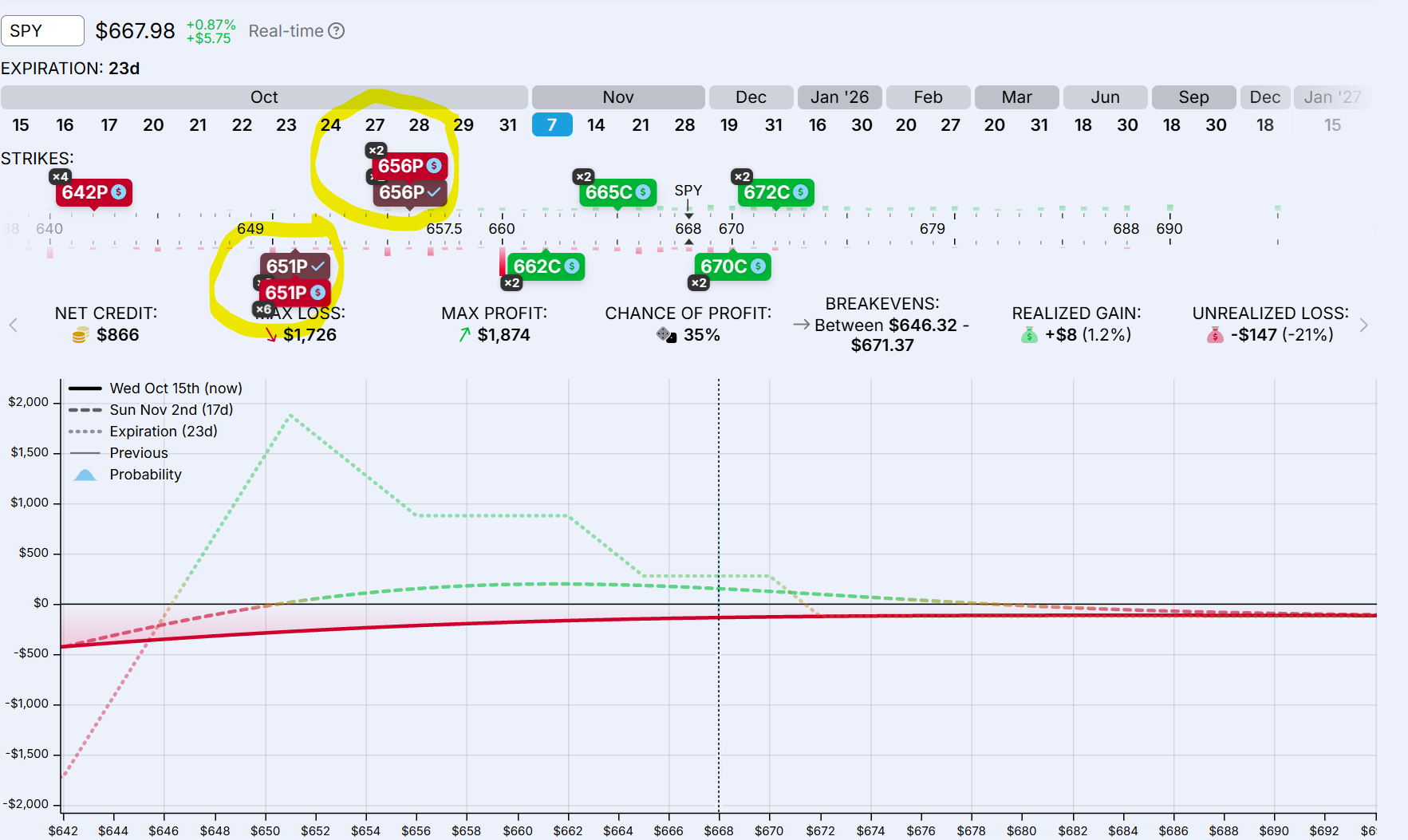The image size is (1408, 840).
Task: Select the Feb month tab
Action: [928, 97]
